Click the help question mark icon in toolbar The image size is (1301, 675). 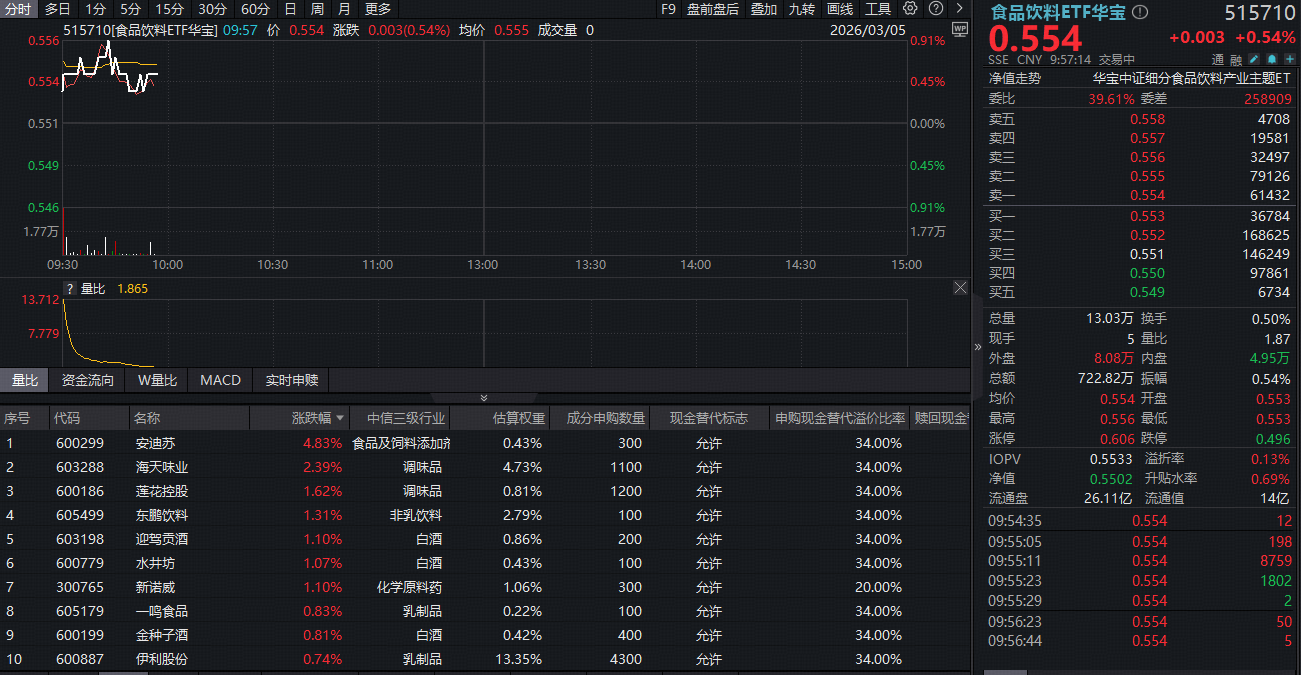(933, 9)
